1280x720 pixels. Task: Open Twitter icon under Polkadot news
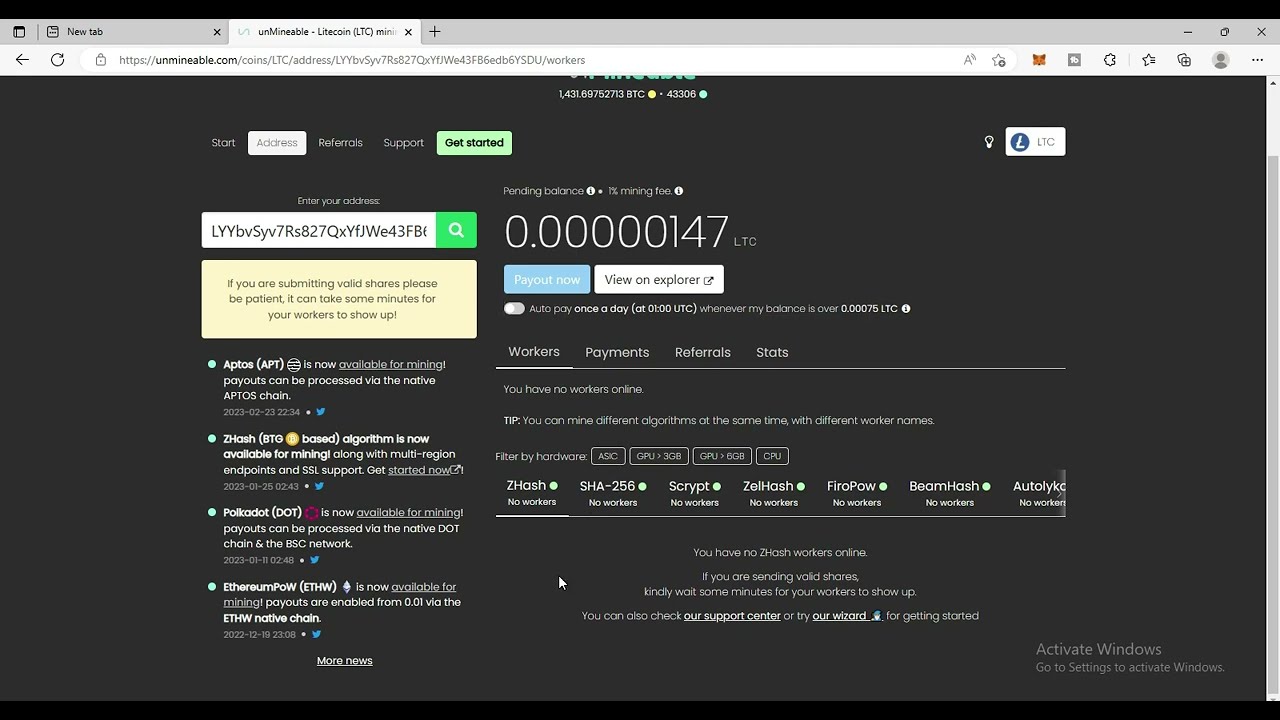(x=314, y=560)
